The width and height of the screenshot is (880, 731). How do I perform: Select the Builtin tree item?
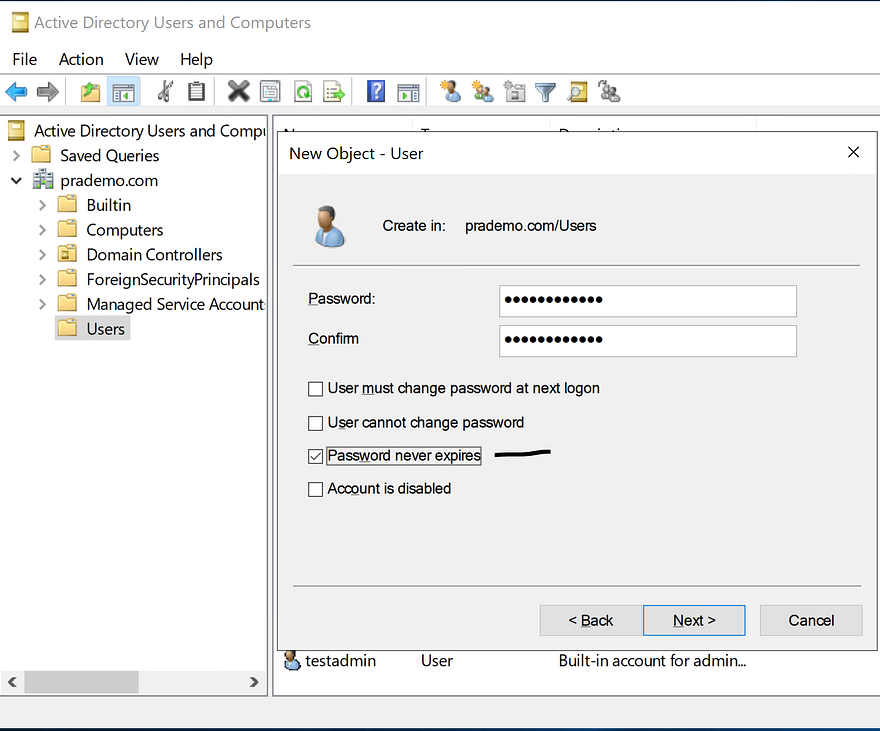coord(109,205)
